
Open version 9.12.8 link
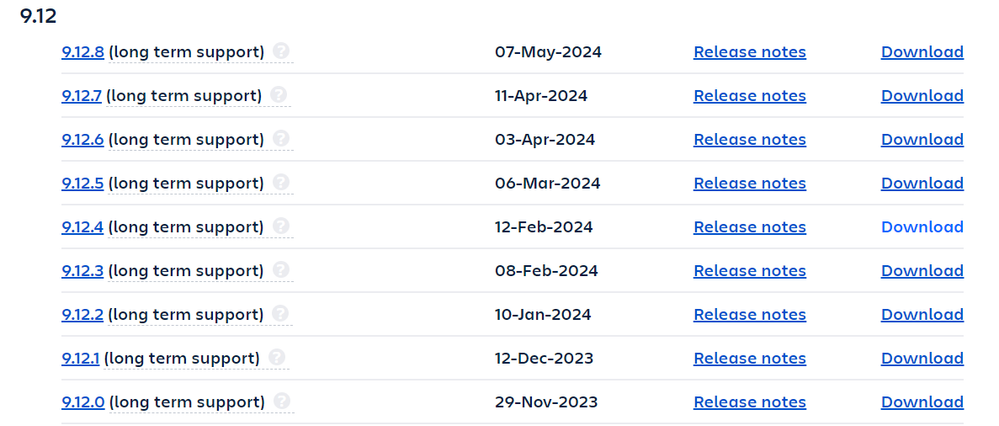tap(83, 52)
